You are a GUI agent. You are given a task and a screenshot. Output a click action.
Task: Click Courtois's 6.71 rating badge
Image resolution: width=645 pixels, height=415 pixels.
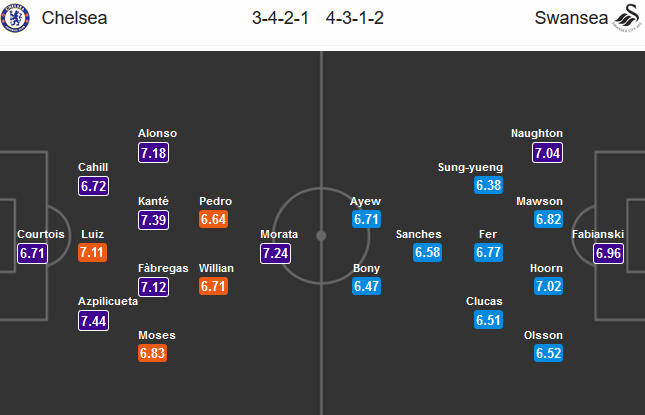pyautogui.click(x=33, y=253)
